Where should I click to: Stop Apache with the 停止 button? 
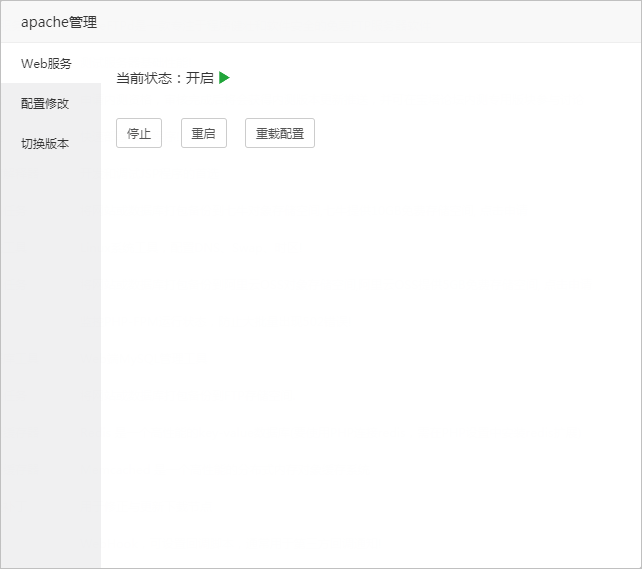(139, 133)
